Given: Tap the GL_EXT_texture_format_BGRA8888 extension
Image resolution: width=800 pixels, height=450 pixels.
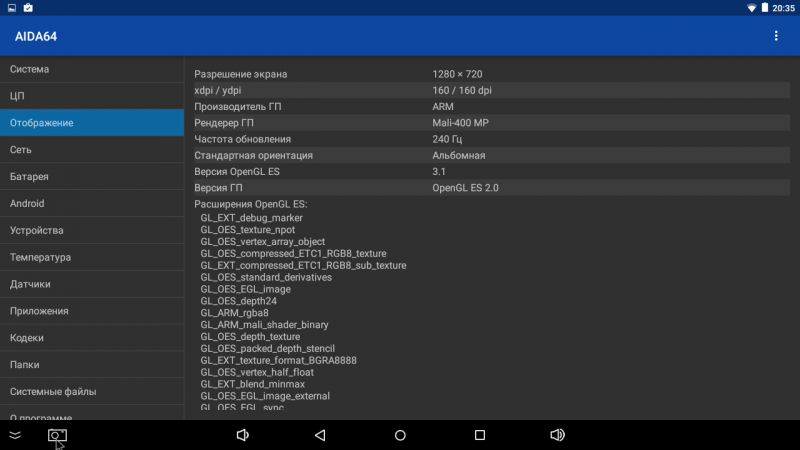Looking at the screenshot, I should [x=279, y=360].
